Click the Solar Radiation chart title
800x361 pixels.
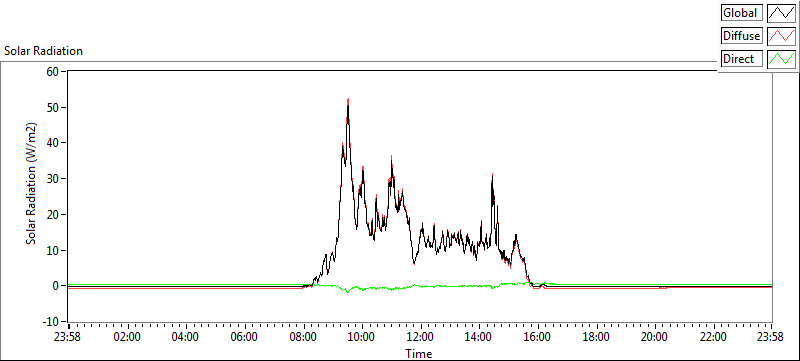pyautogui.click(x=43, y=51)
